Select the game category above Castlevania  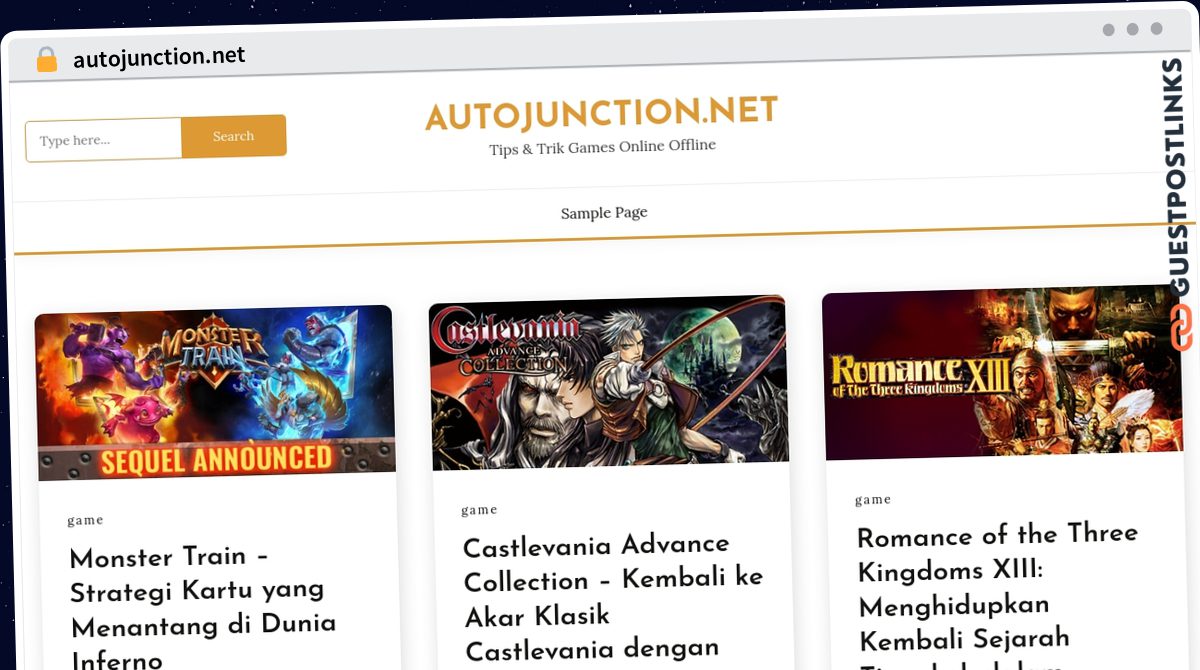point(479,510)
